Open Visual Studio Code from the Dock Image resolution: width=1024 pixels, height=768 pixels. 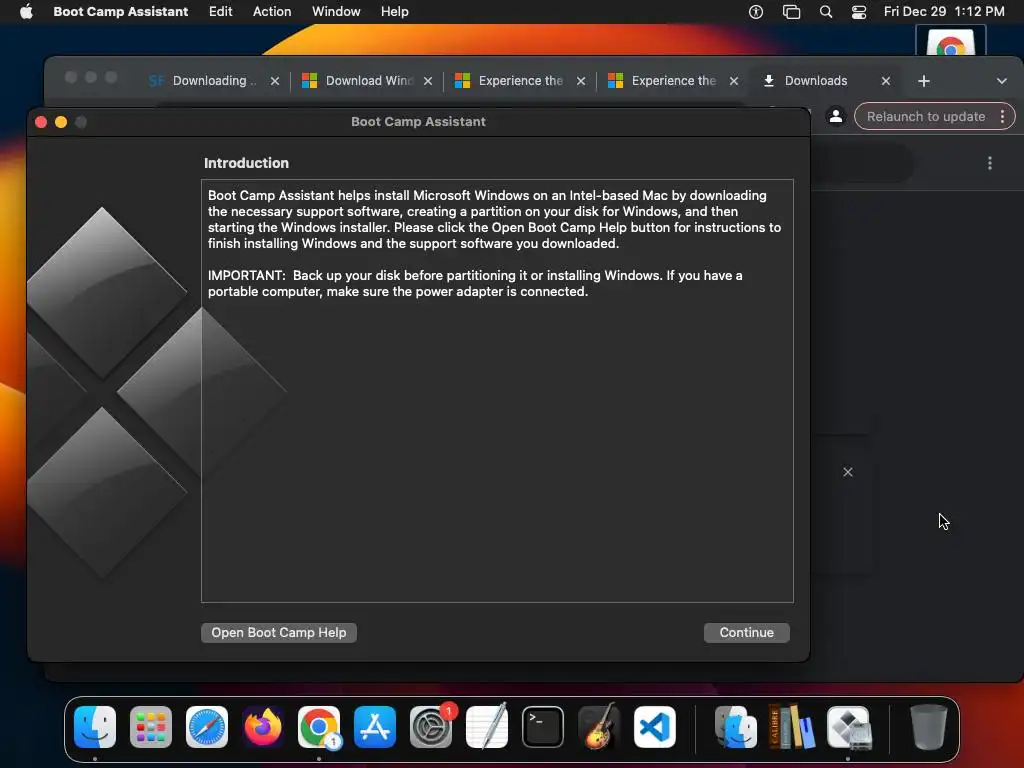pyautogui.click(x=654, y=727)
